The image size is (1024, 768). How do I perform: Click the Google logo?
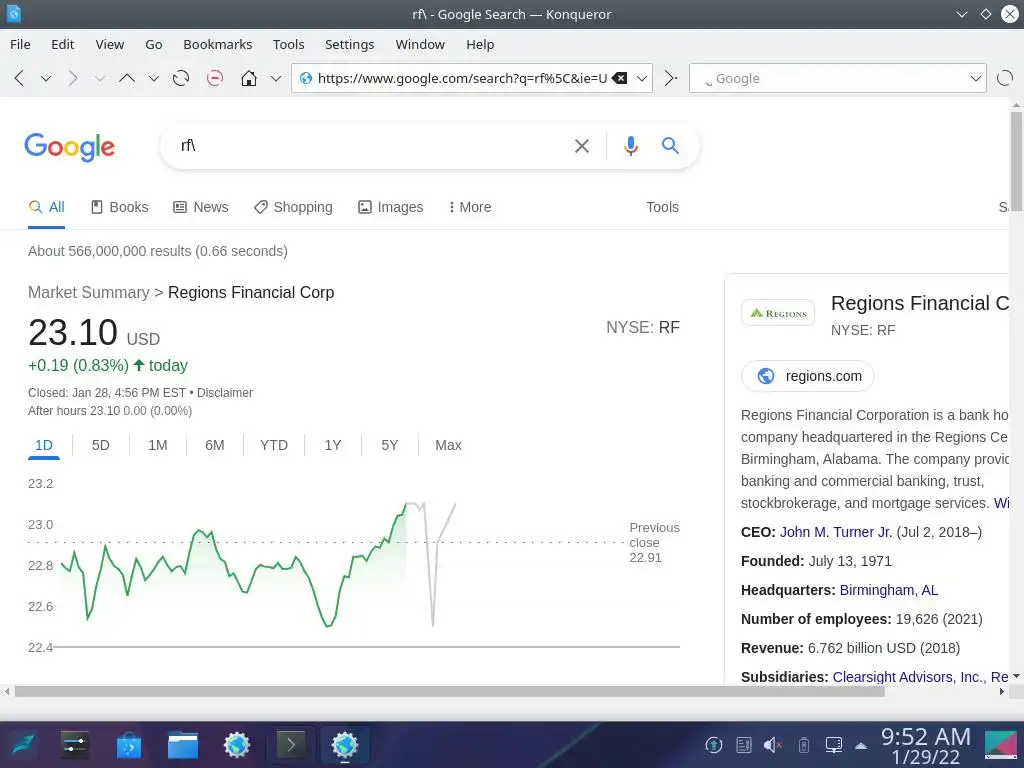[x=70, y=147]
